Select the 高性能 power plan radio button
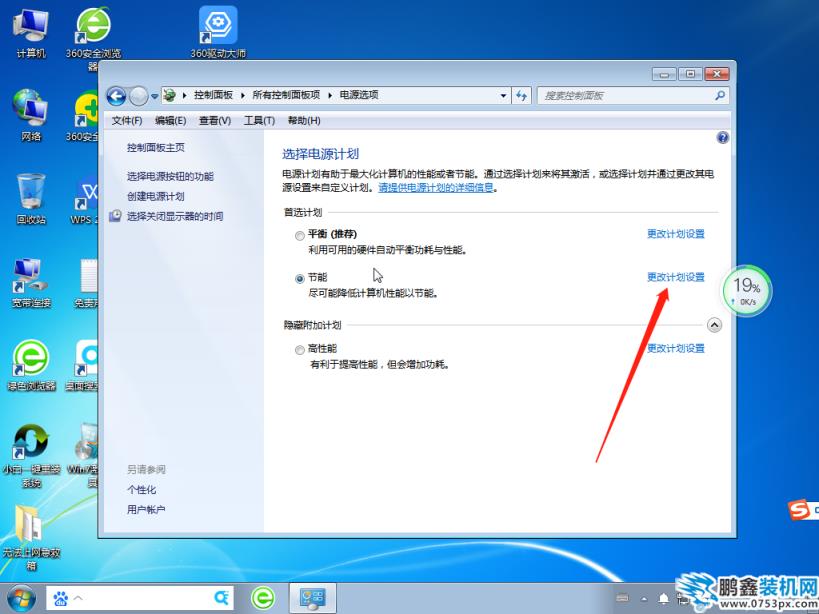819x614 pixels. (x=299, y=350)
